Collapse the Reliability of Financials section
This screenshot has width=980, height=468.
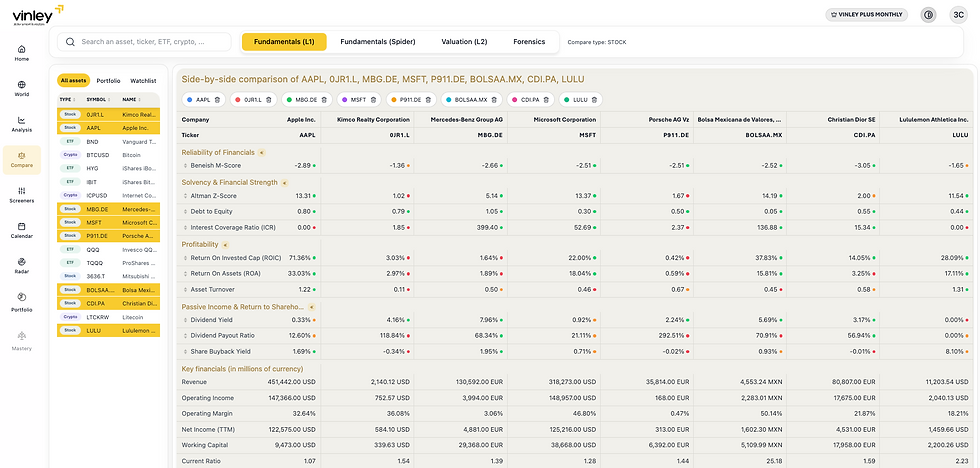click(261, 152)
